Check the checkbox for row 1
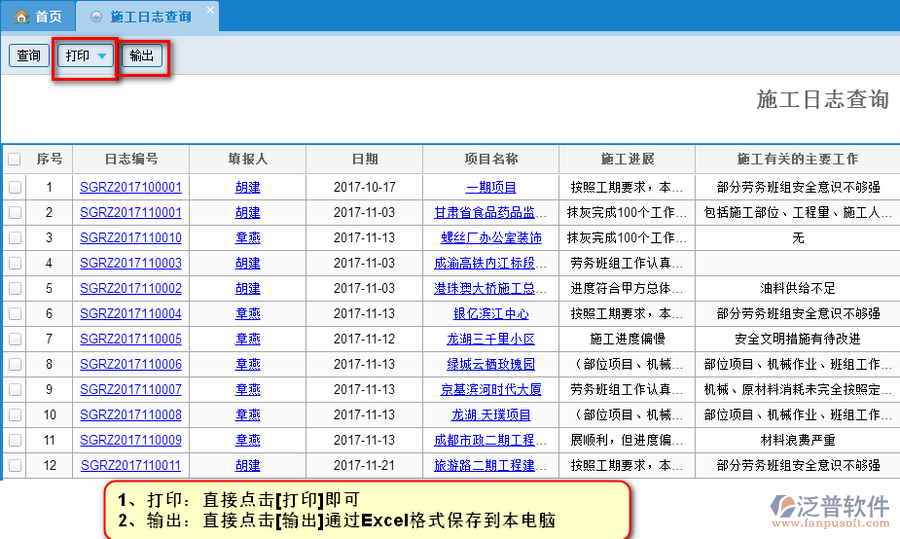Screen dimensions: 900x539 [x=14, y=187]
